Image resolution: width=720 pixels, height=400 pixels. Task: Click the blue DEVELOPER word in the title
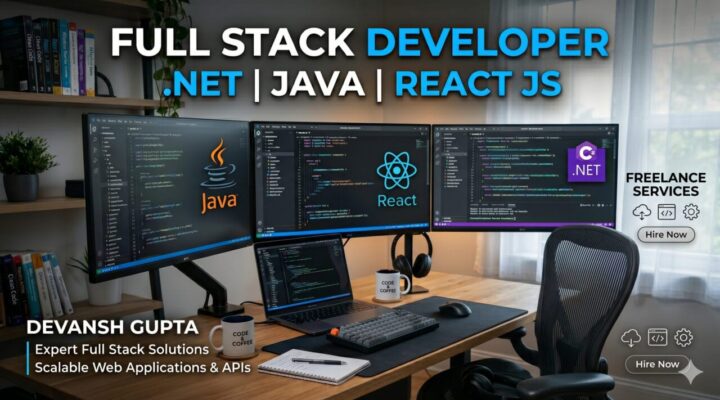point(488,43)
